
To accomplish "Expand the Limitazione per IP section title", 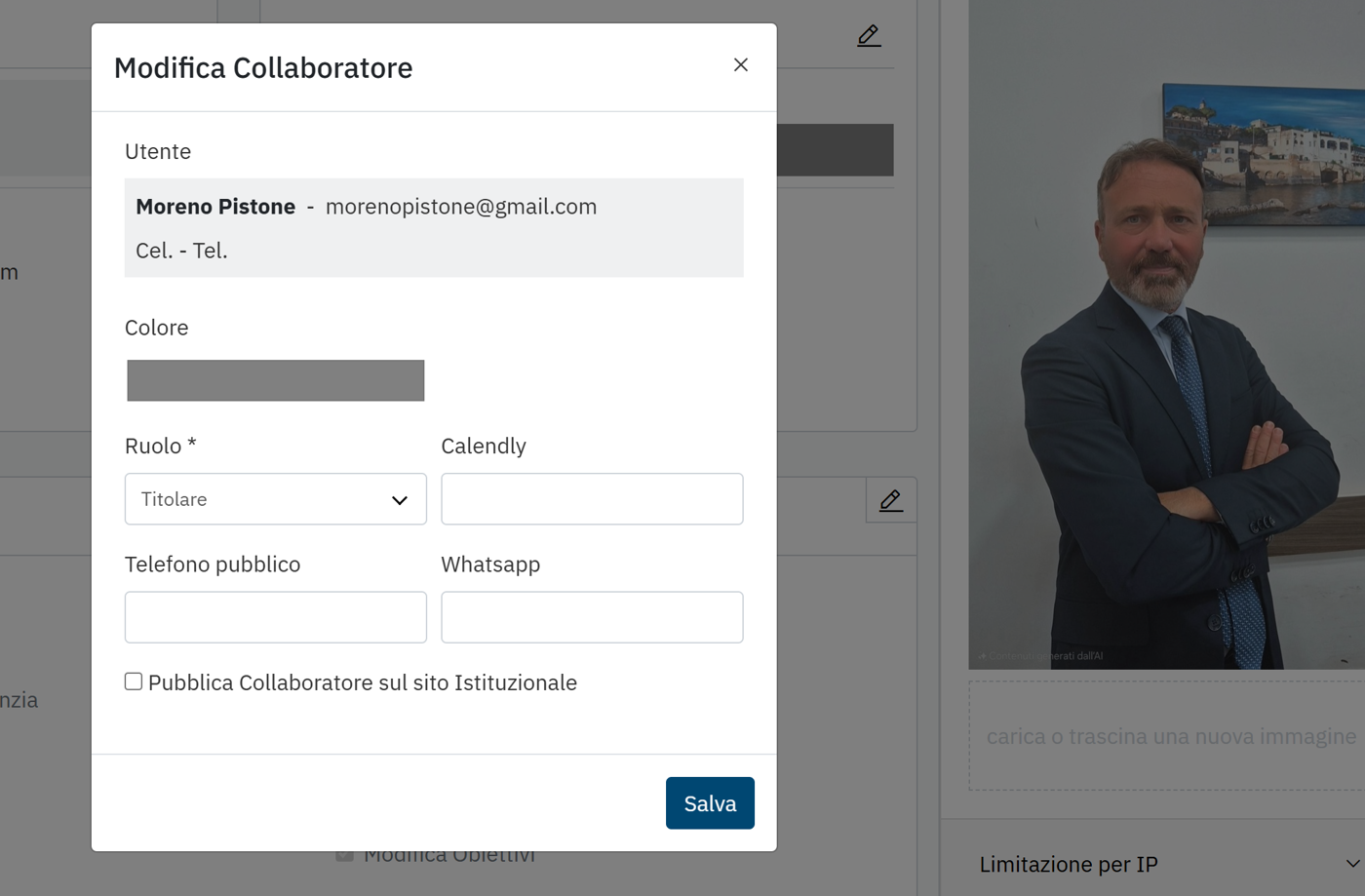I will 1069,864.
